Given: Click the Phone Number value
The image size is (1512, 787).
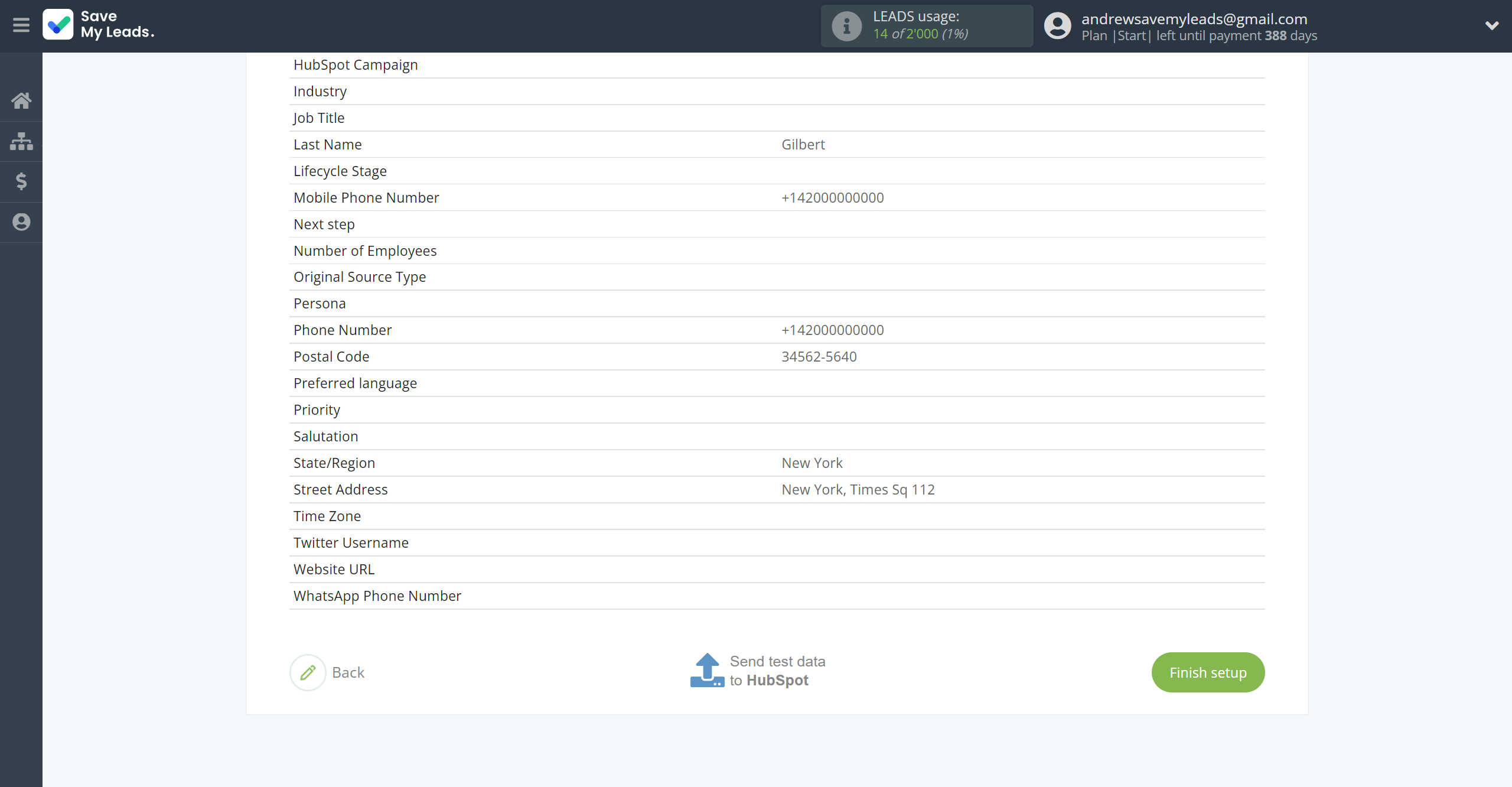Looking at the screenshot, I should (x=832, y=330).
